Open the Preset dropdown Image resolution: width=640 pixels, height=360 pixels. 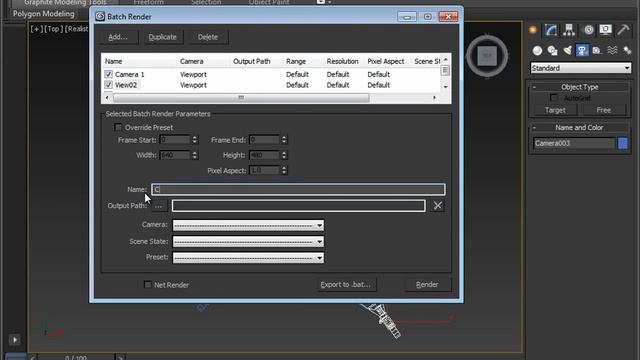click(x=248, y=258)
